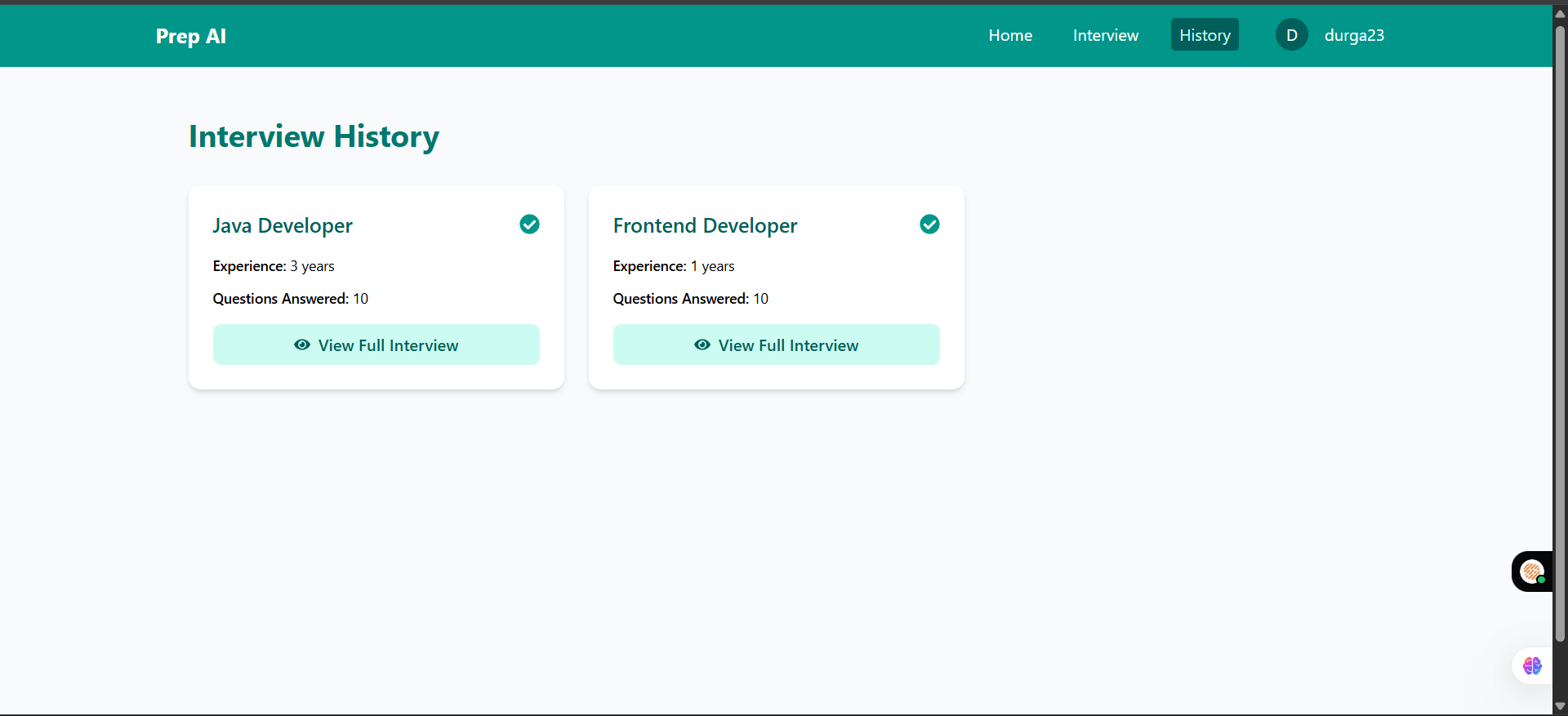The height and width of the screenshot is (716, 1568).
Task: View full interview for Java Developer
Action: pos(388,345)
